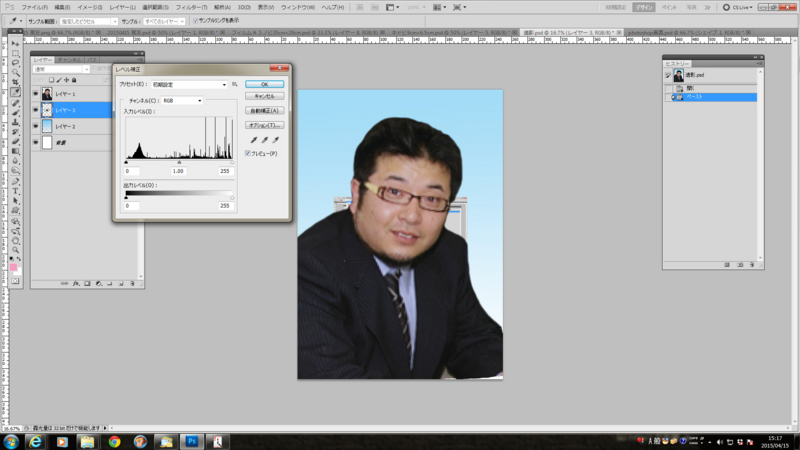Select the Gradient tool
The image size is (800, 450).
click(x=15, y=152)
